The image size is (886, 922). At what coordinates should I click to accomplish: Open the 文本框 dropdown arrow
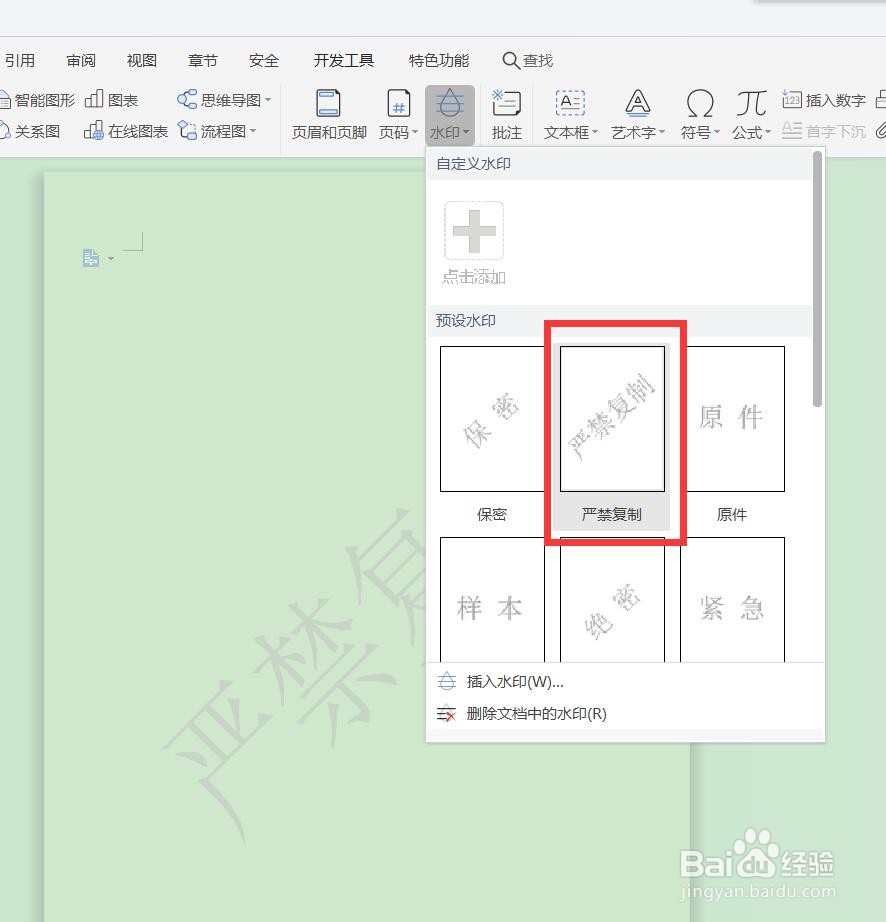(x=595, y=132)
